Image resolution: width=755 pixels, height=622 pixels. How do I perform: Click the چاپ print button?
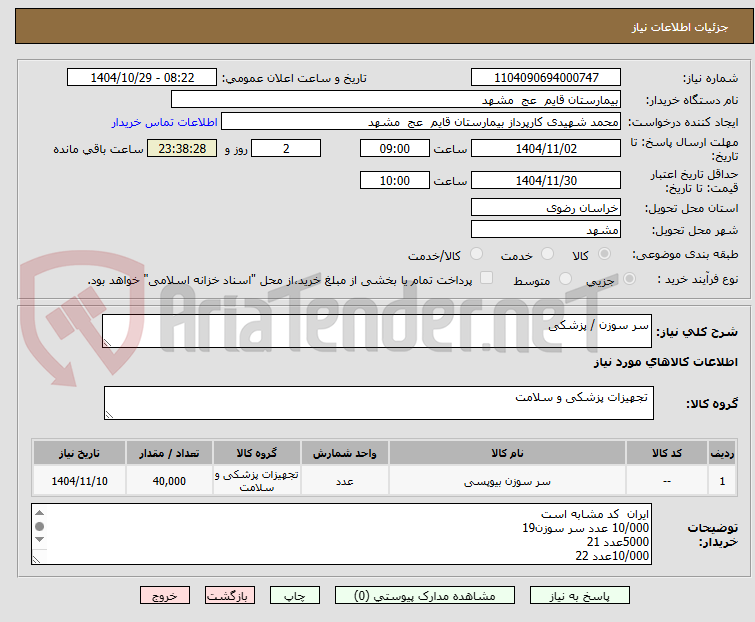pyautogui.click(x=295, y=596)
